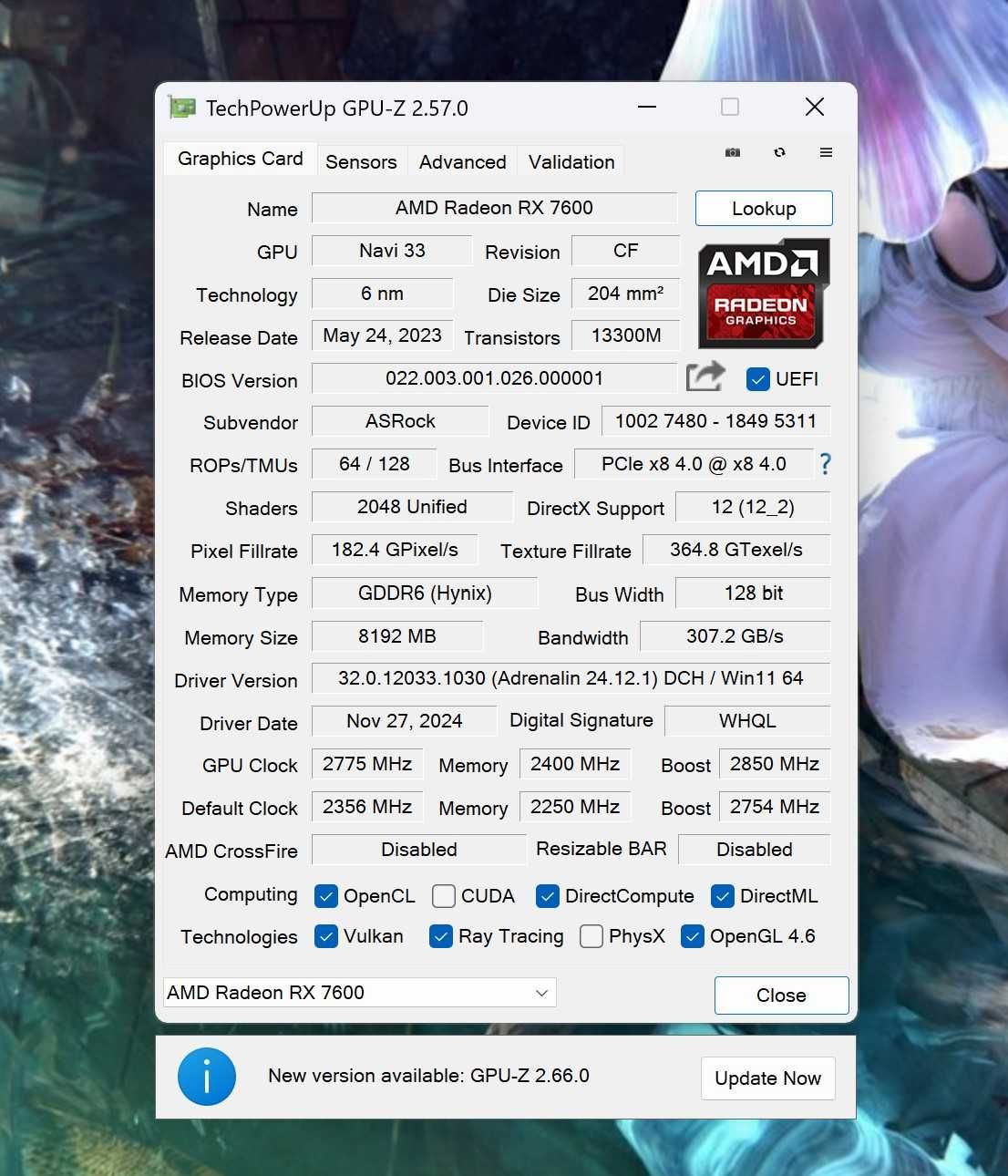Toggle the UEFI checkbox
Viewport: 1008px width, 1176px height.
[x=757, y=379]
